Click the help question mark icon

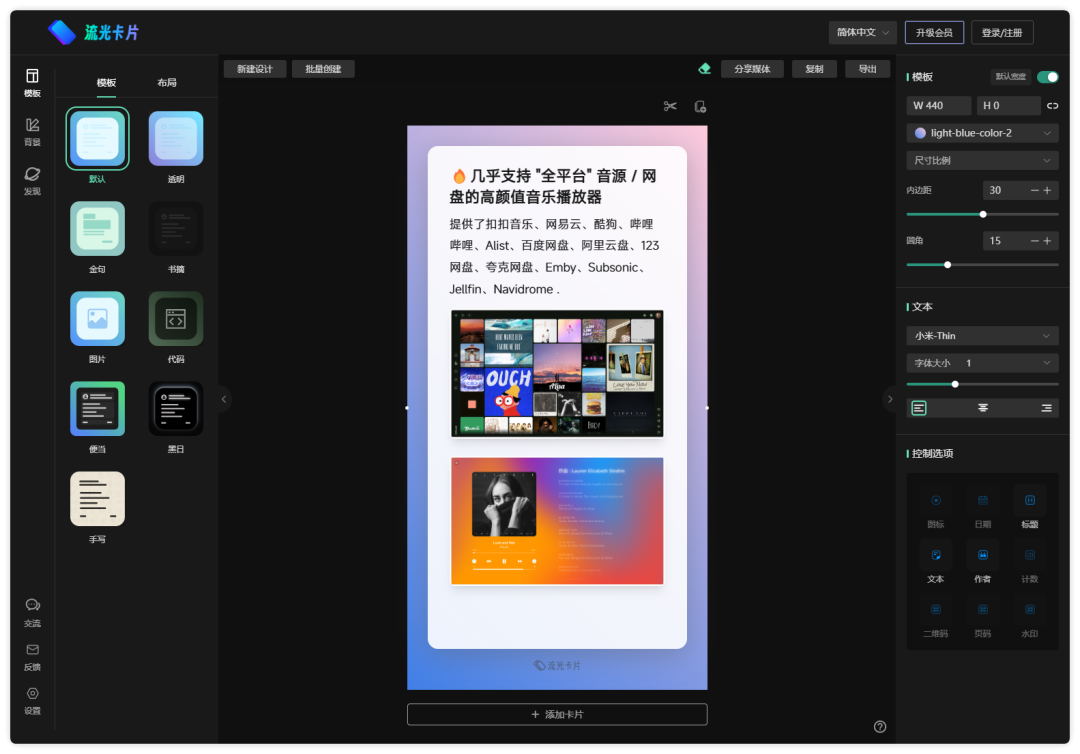pyautogui.click(x=880, y=727)
